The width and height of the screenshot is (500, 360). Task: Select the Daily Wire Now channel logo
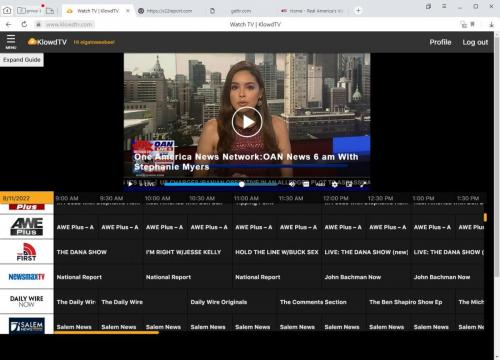27,301
